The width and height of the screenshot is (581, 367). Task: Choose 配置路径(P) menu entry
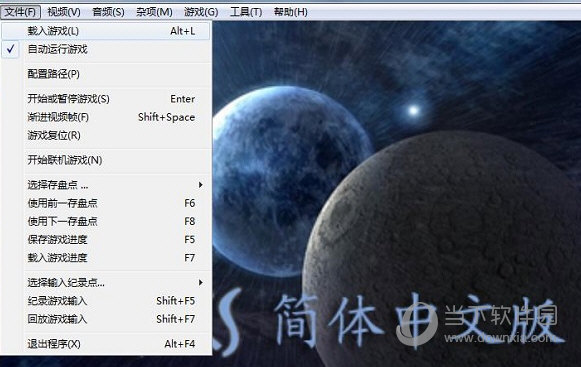point(106,74)
